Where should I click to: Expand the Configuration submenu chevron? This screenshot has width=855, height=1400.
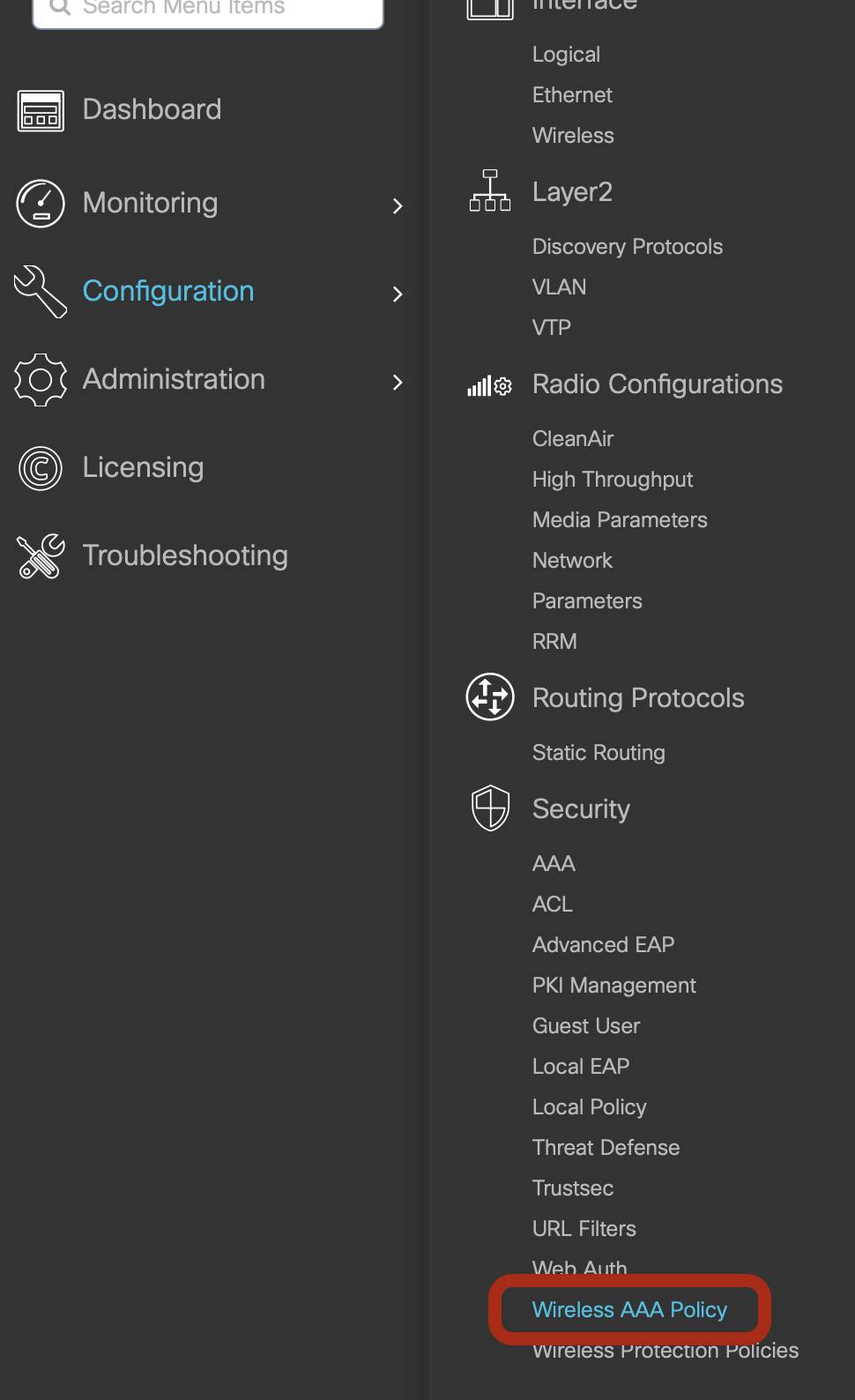click(x=398, y=294)
